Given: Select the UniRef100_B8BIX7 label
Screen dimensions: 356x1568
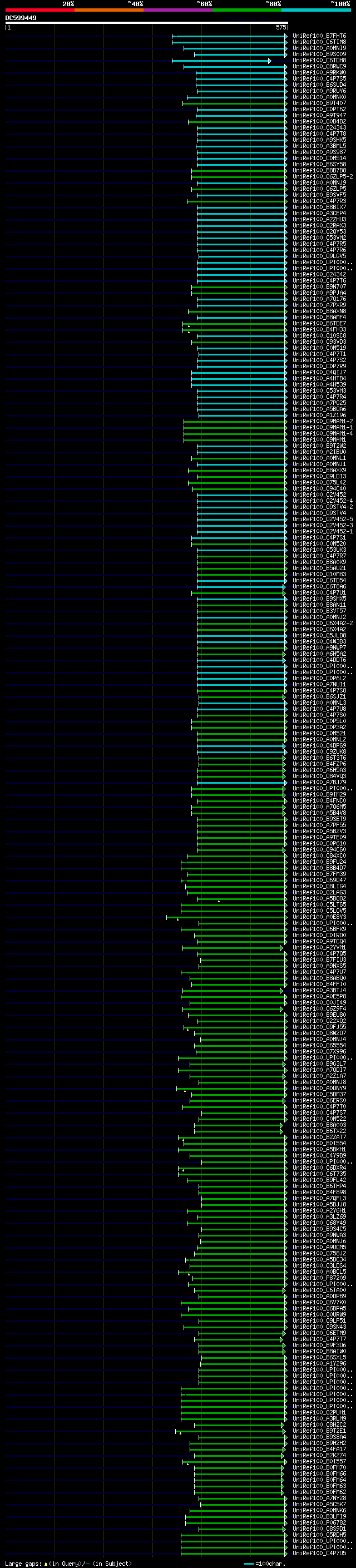Looking at the screenshot, I should [x=319, y=207].
